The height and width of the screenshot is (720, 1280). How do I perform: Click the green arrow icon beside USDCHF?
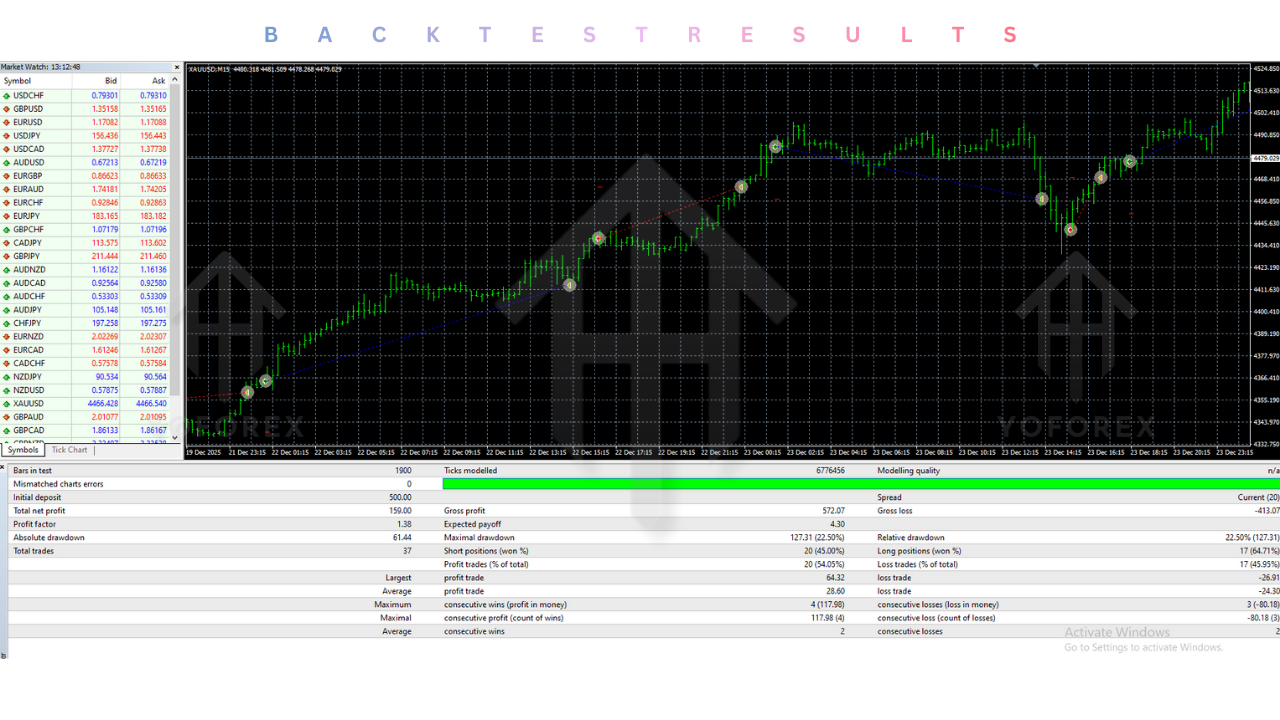click(x=7, y=95)
